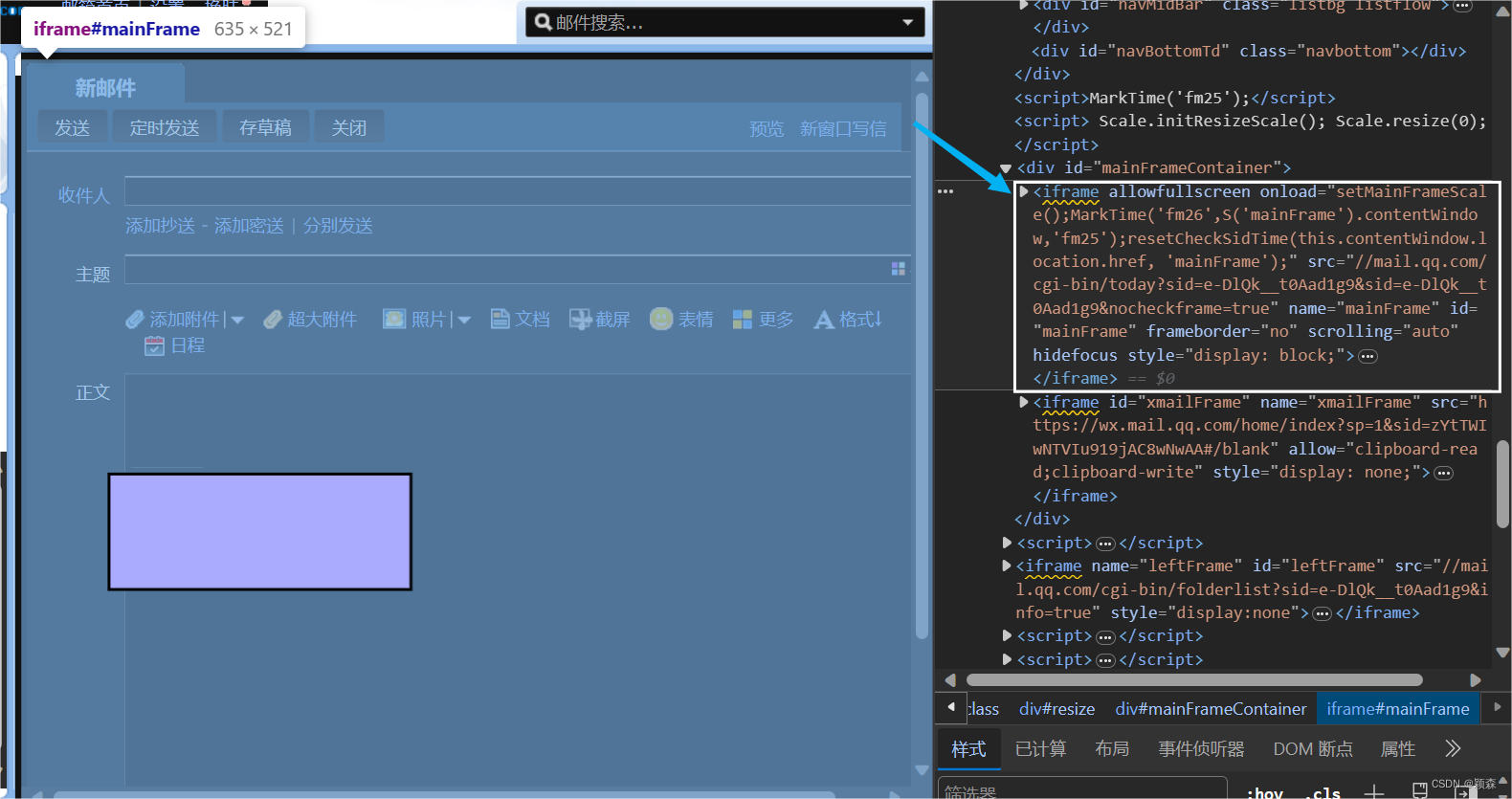Click the DOM tree vertical scrollbar
Image resolution: width=1512 pixels, height=799 pixels.
point(1502,483)
